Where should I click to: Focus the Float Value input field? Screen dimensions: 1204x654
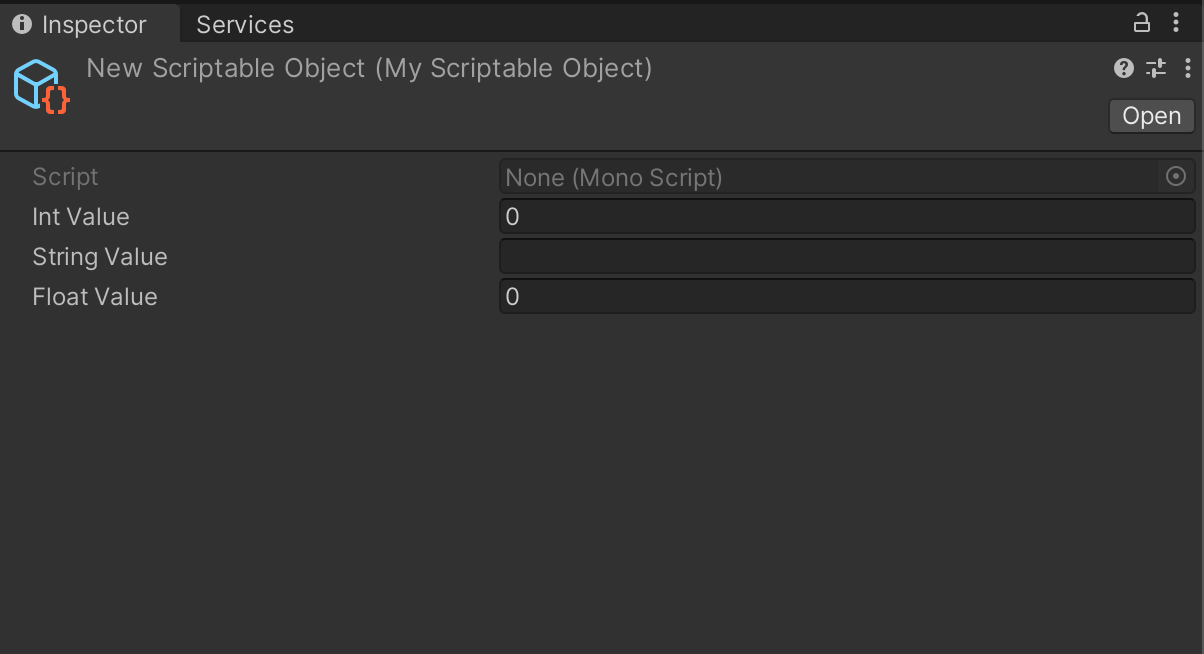pos(847,297)
